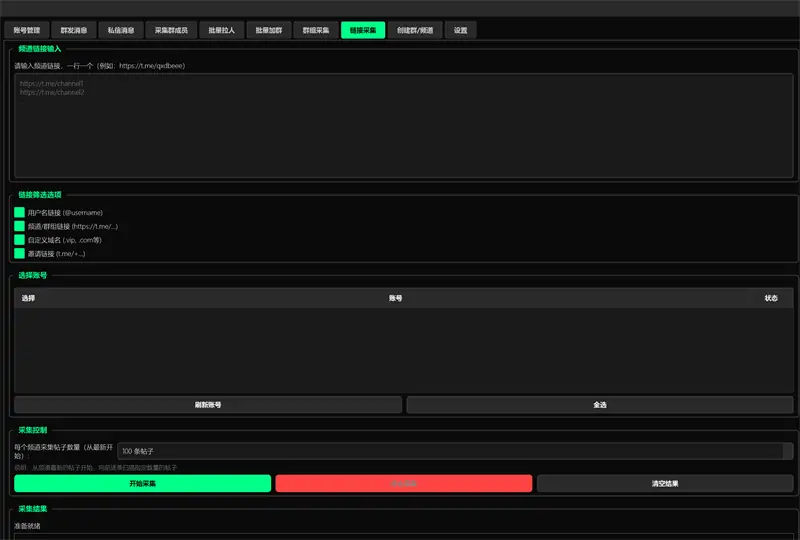Toggle the 频道/群组链接 (https://t.me/...) checkbox
The width and height of the screenshot is (800, 540).
pyautogui.click(x=19, y=226)
